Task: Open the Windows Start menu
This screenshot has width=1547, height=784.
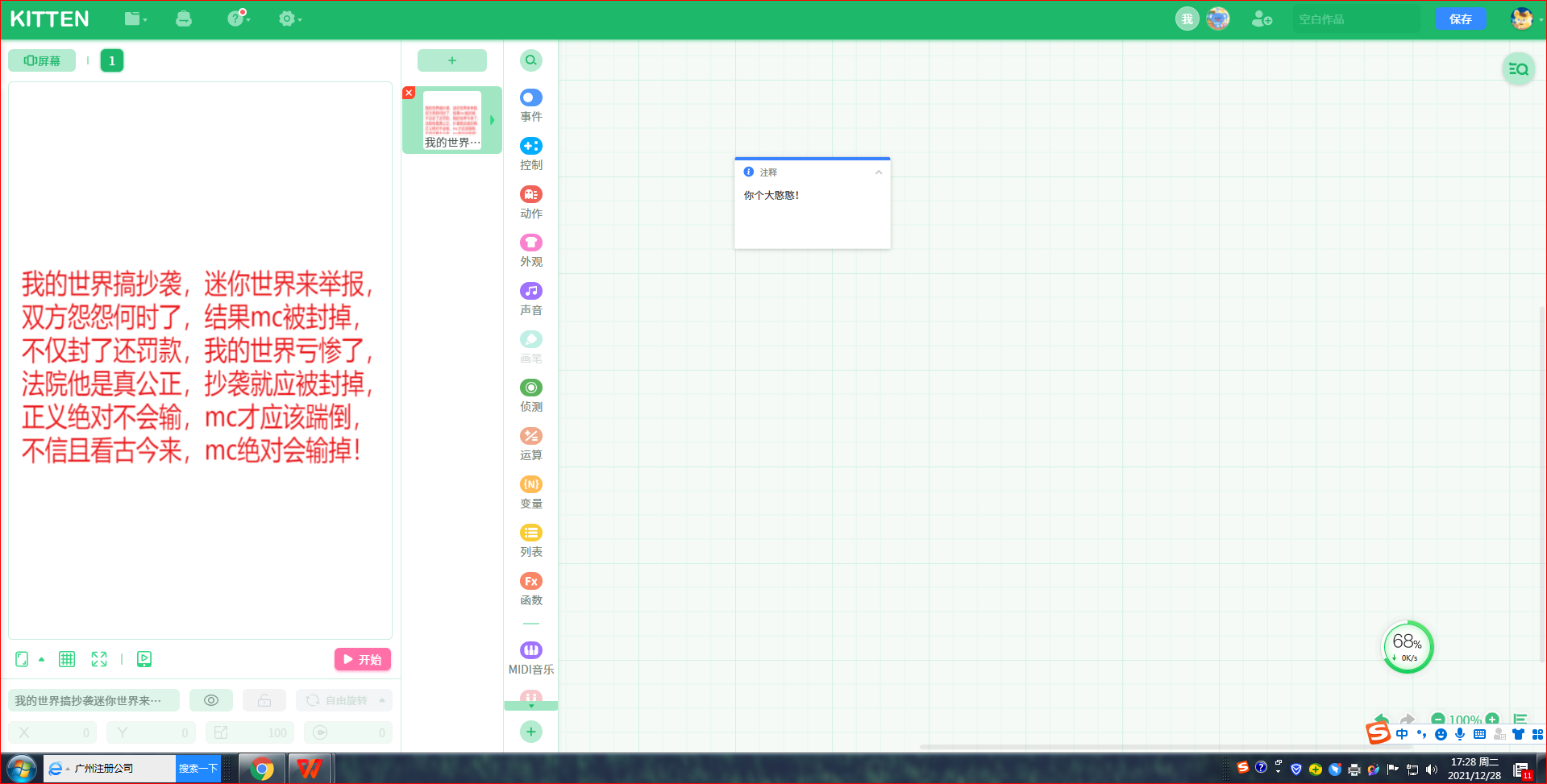Action: (x=22, y=769)
